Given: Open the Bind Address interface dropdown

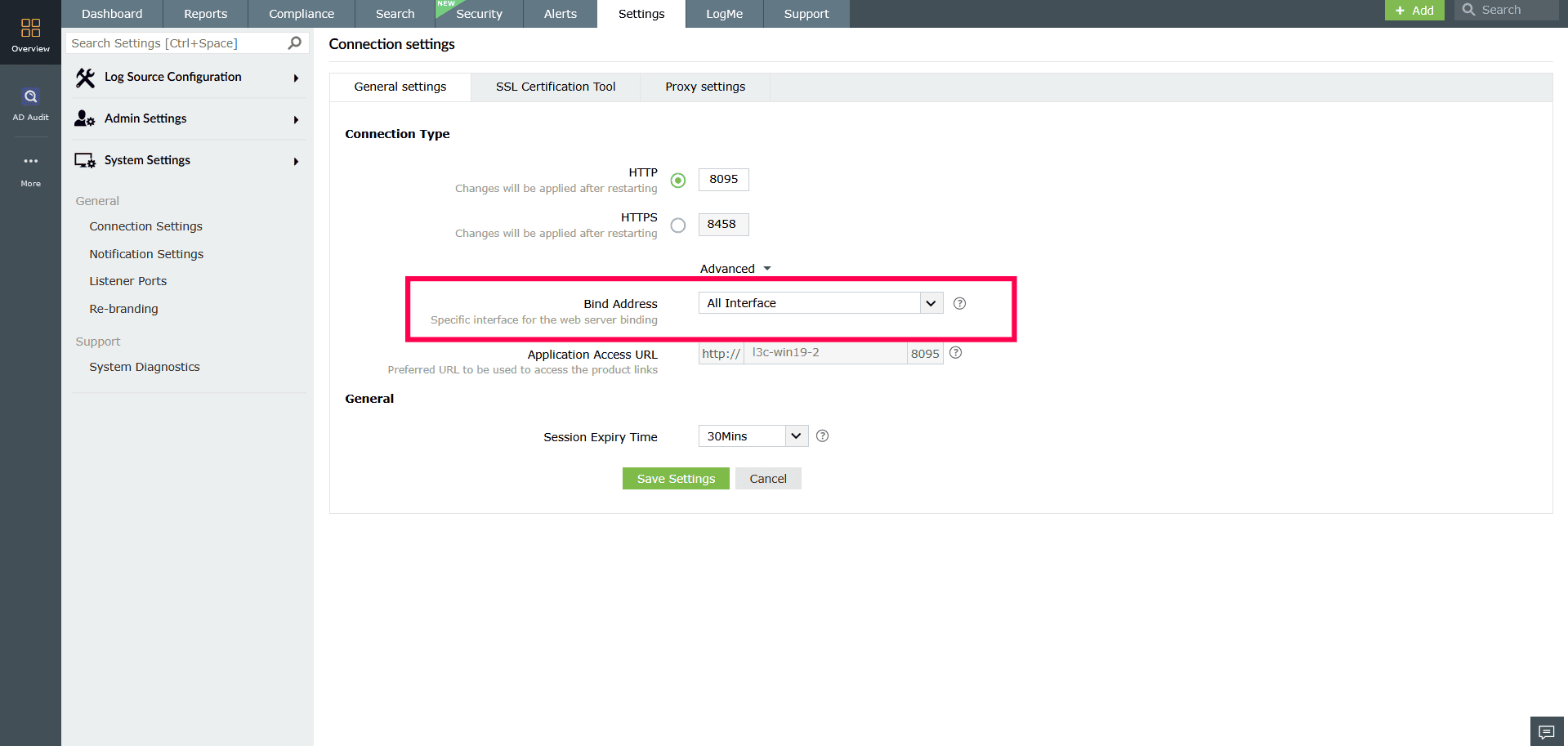Looking at the screenshot, I should click(930, 302).
